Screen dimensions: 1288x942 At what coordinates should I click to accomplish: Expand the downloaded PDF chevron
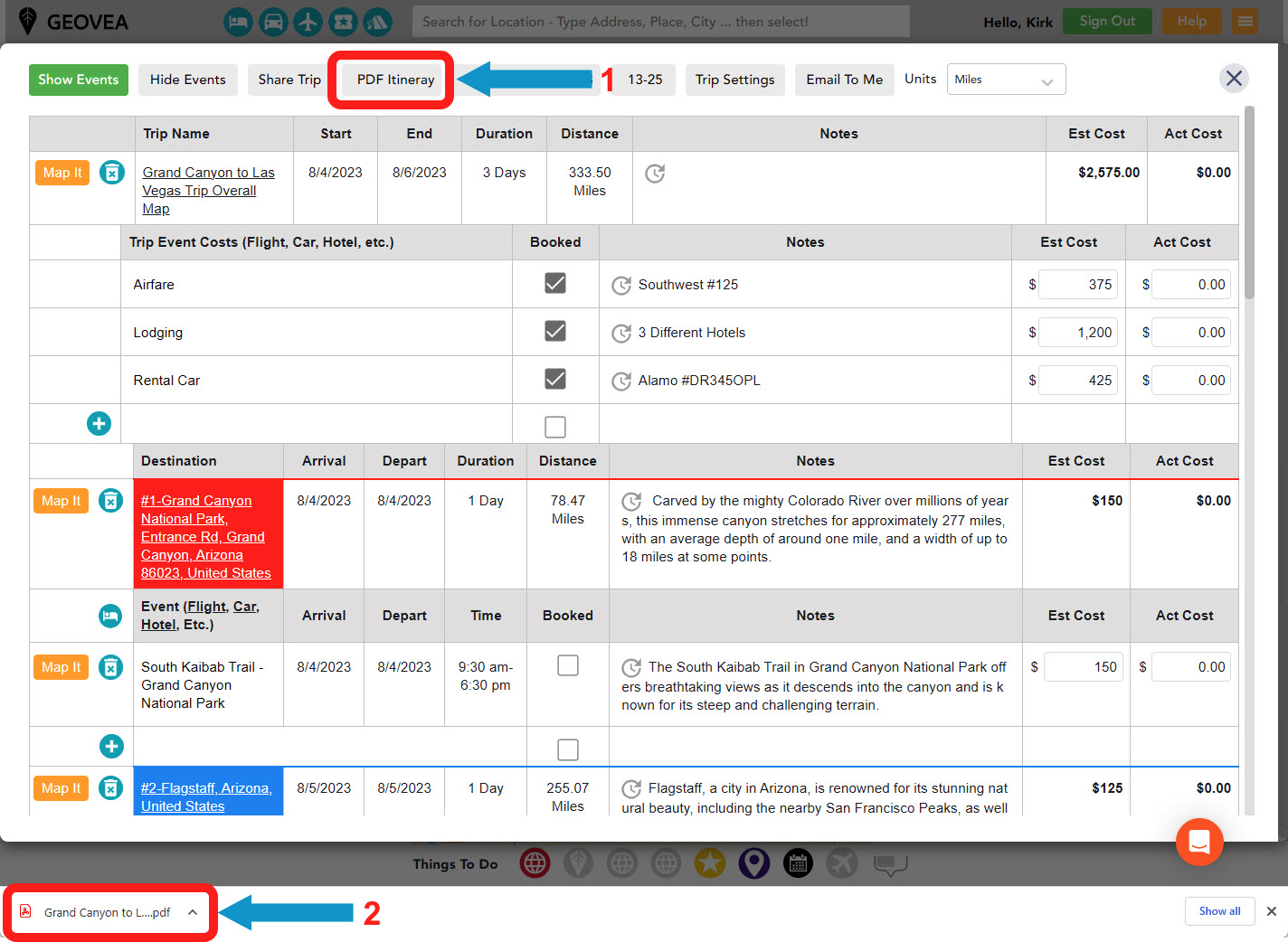point(192,912)
